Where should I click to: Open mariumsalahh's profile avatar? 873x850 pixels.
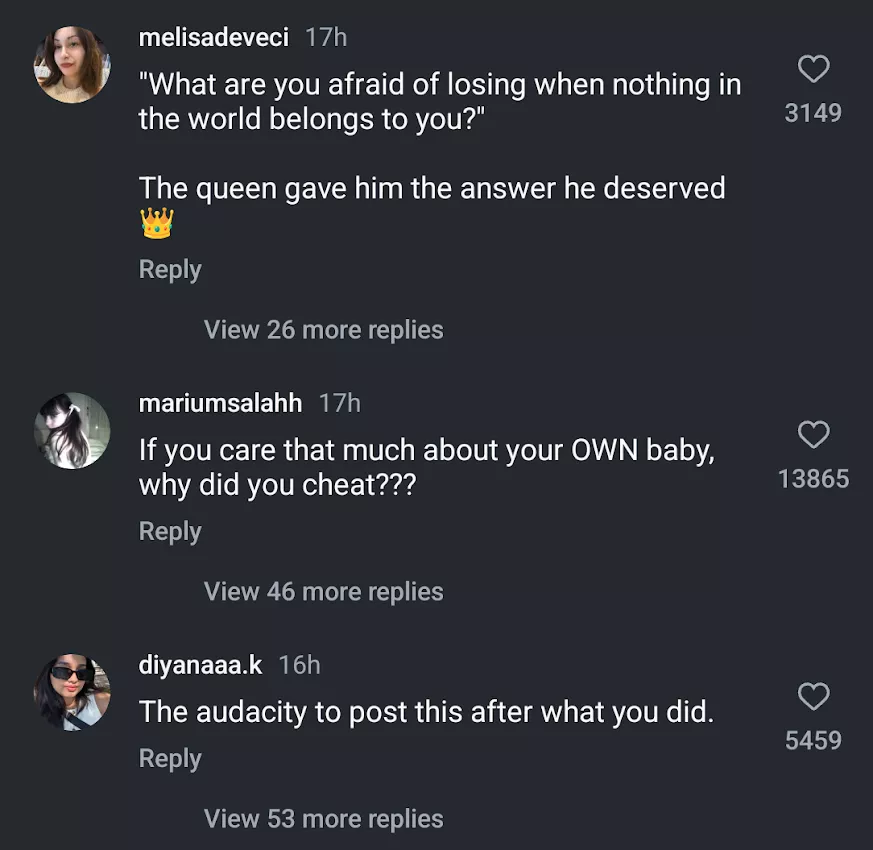click(x=72, y=431)
